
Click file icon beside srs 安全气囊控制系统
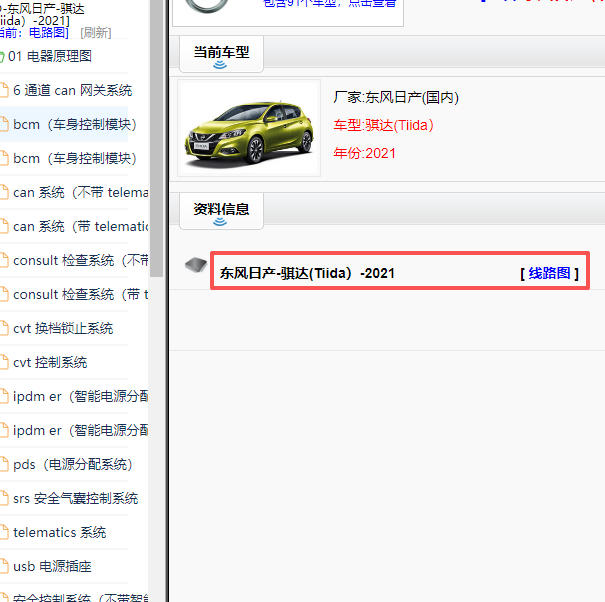pyautogui.click(x=4, y=498)
